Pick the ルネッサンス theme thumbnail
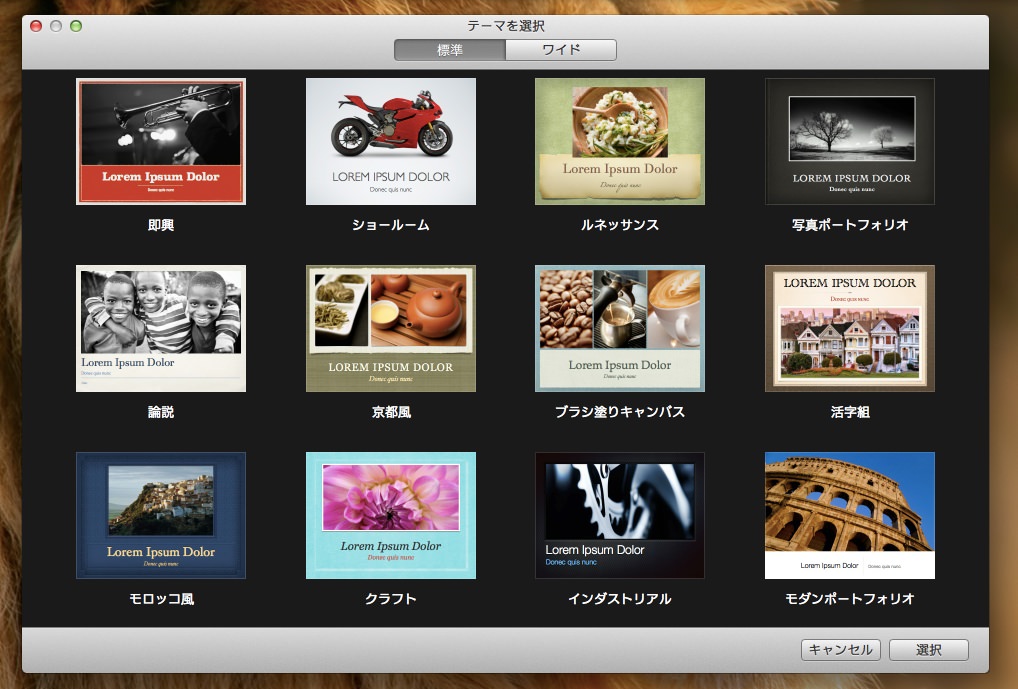This screenshot has width=1018, height=689. [619, 142]
